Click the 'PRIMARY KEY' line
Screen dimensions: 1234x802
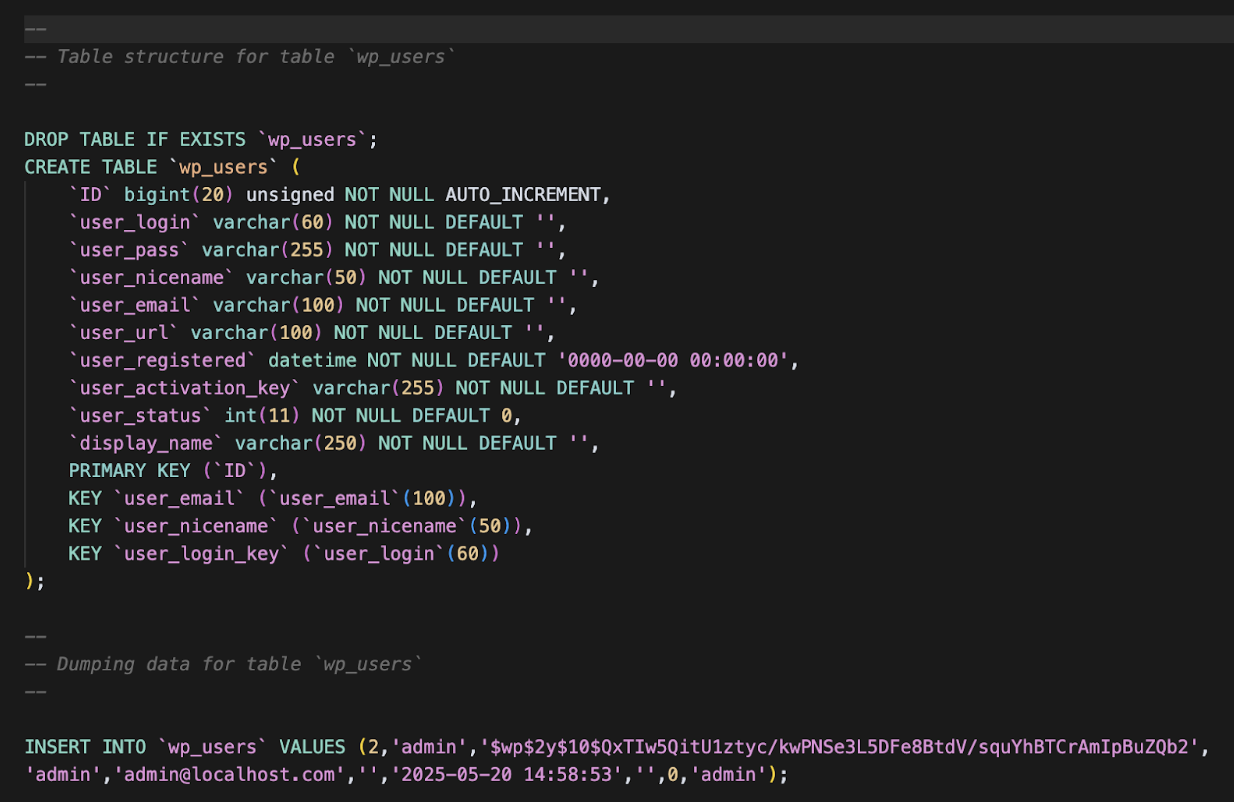point(173,470)
